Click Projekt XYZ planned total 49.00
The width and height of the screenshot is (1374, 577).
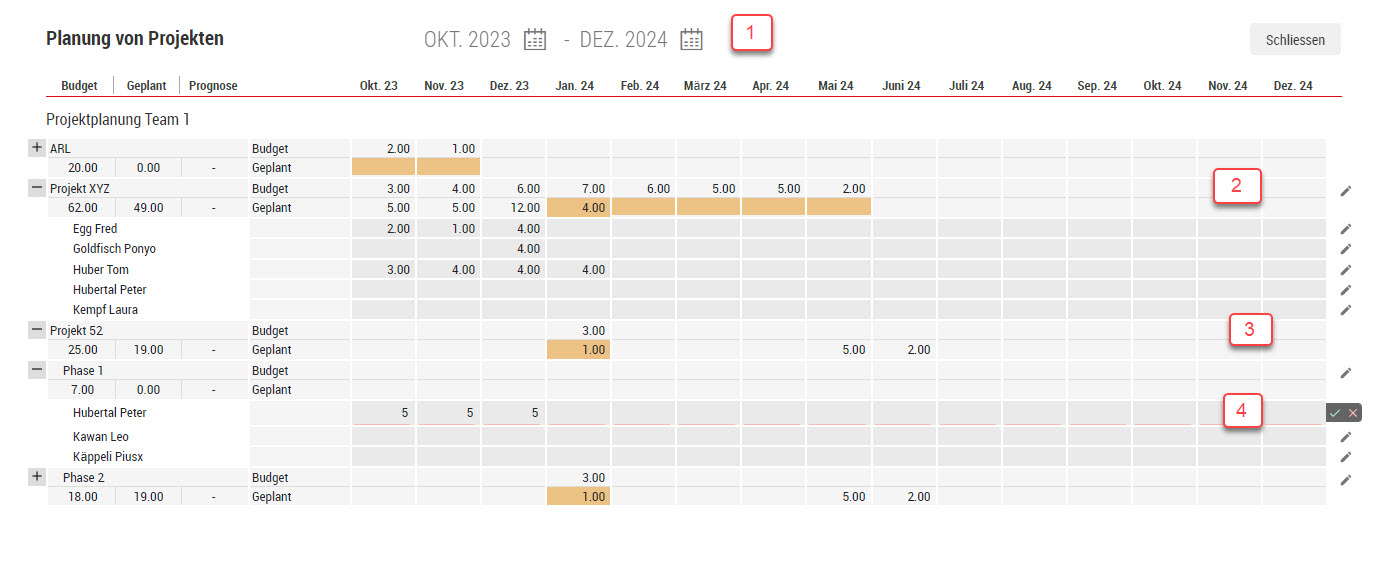147,208
